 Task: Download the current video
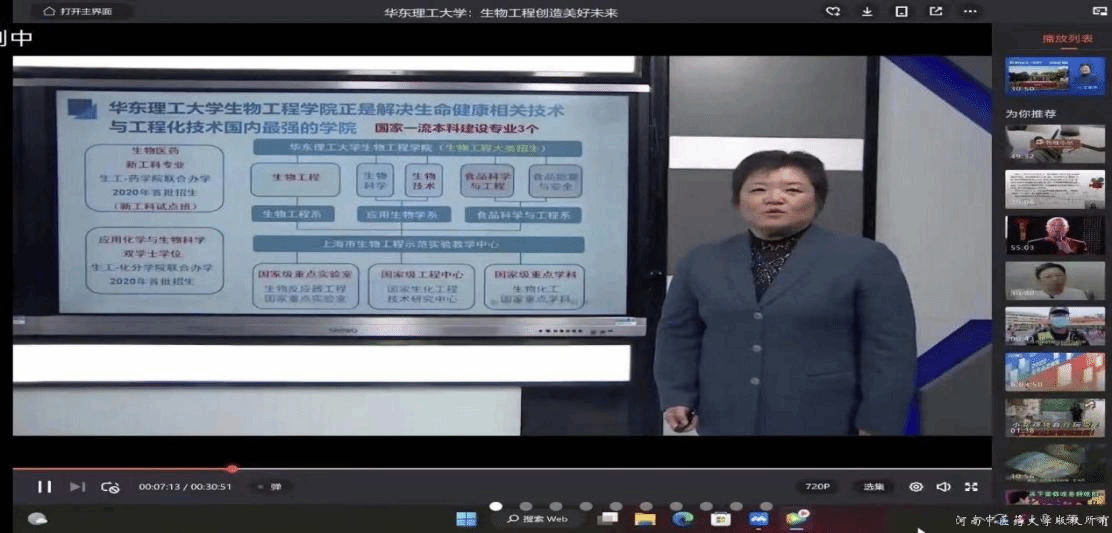pos(867,12)
